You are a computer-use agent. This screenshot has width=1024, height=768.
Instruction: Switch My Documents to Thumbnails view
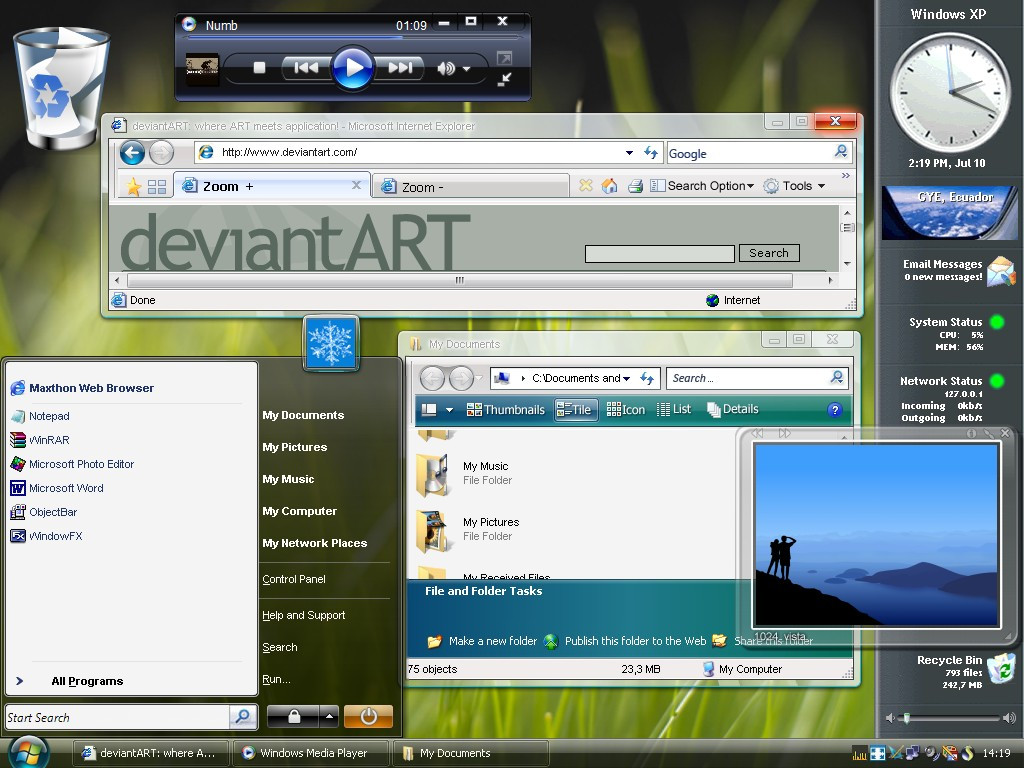[x=505, y=409]
